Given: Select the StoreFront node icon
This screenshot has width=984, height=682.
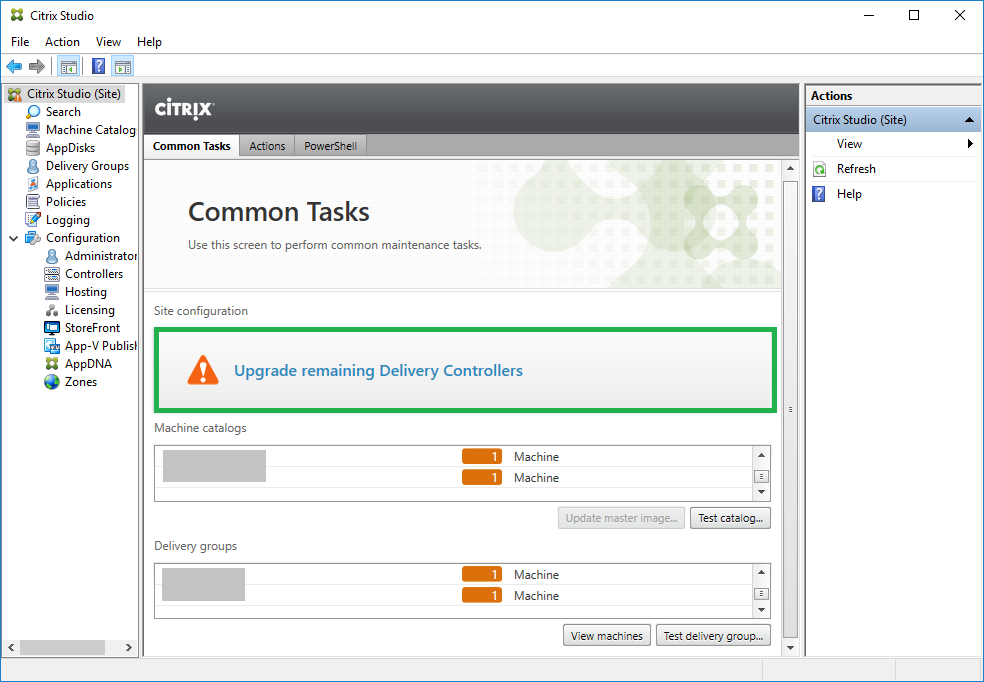Looking at the screenshot, I should click(x=53, y=328).
